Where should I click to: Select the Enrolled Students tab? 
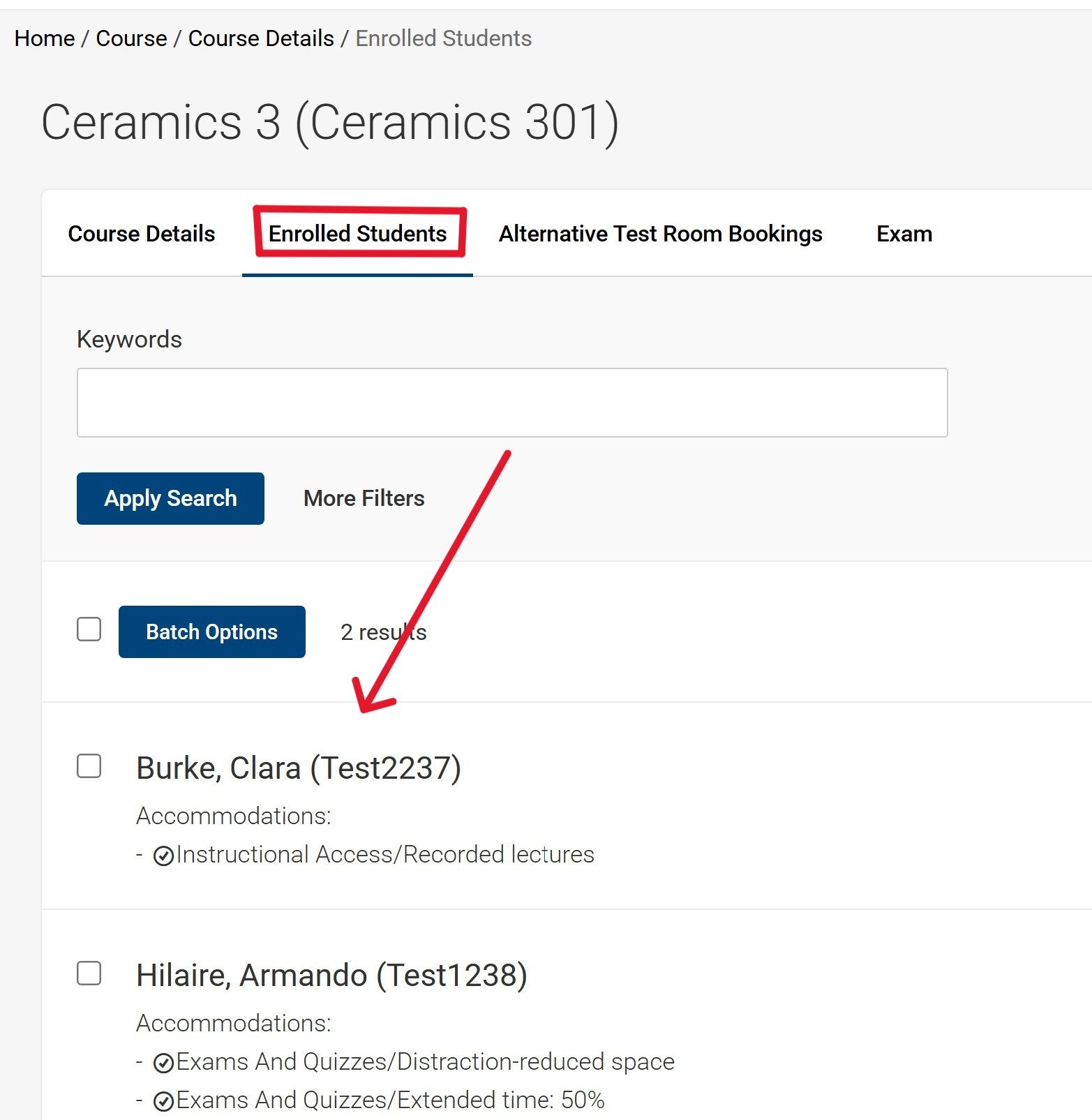tap(357, 234)
